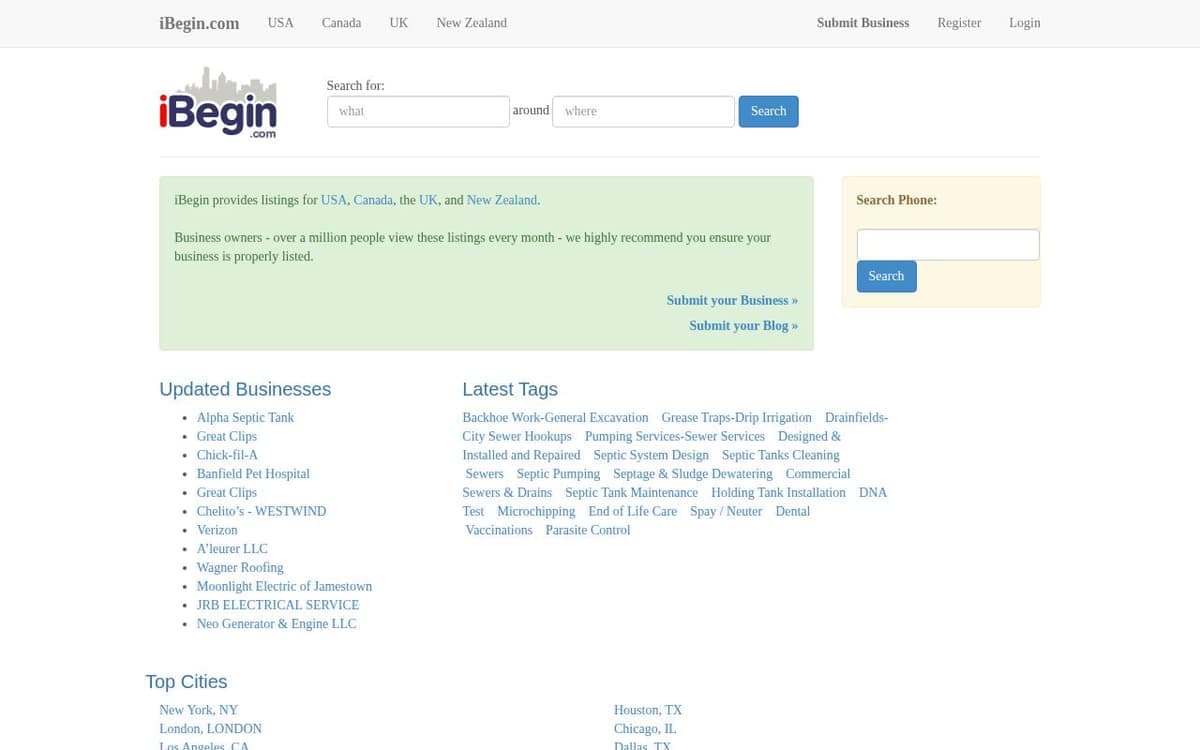
Task: Open the Verizon listing
Action: pyautogui.click(x=217, y=530)
